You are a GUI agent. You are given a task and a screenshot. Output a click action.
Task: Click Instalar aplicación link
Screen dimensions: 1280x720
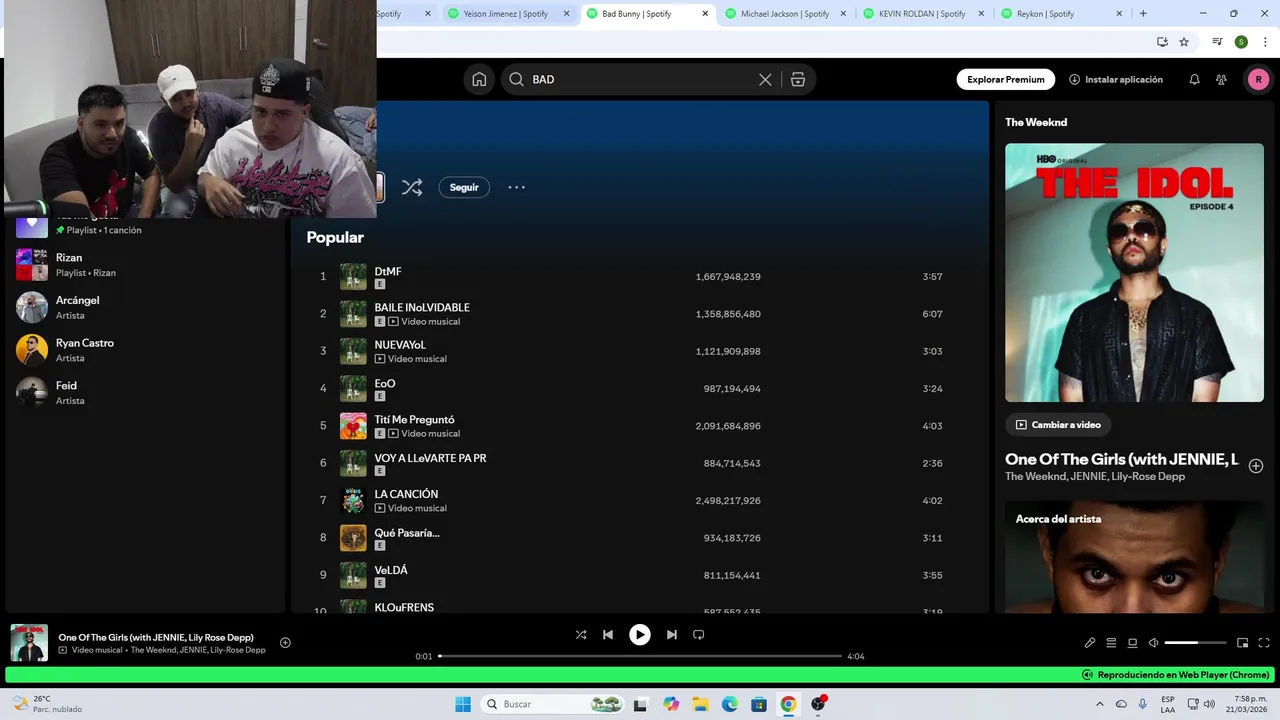coord(1116,79)
